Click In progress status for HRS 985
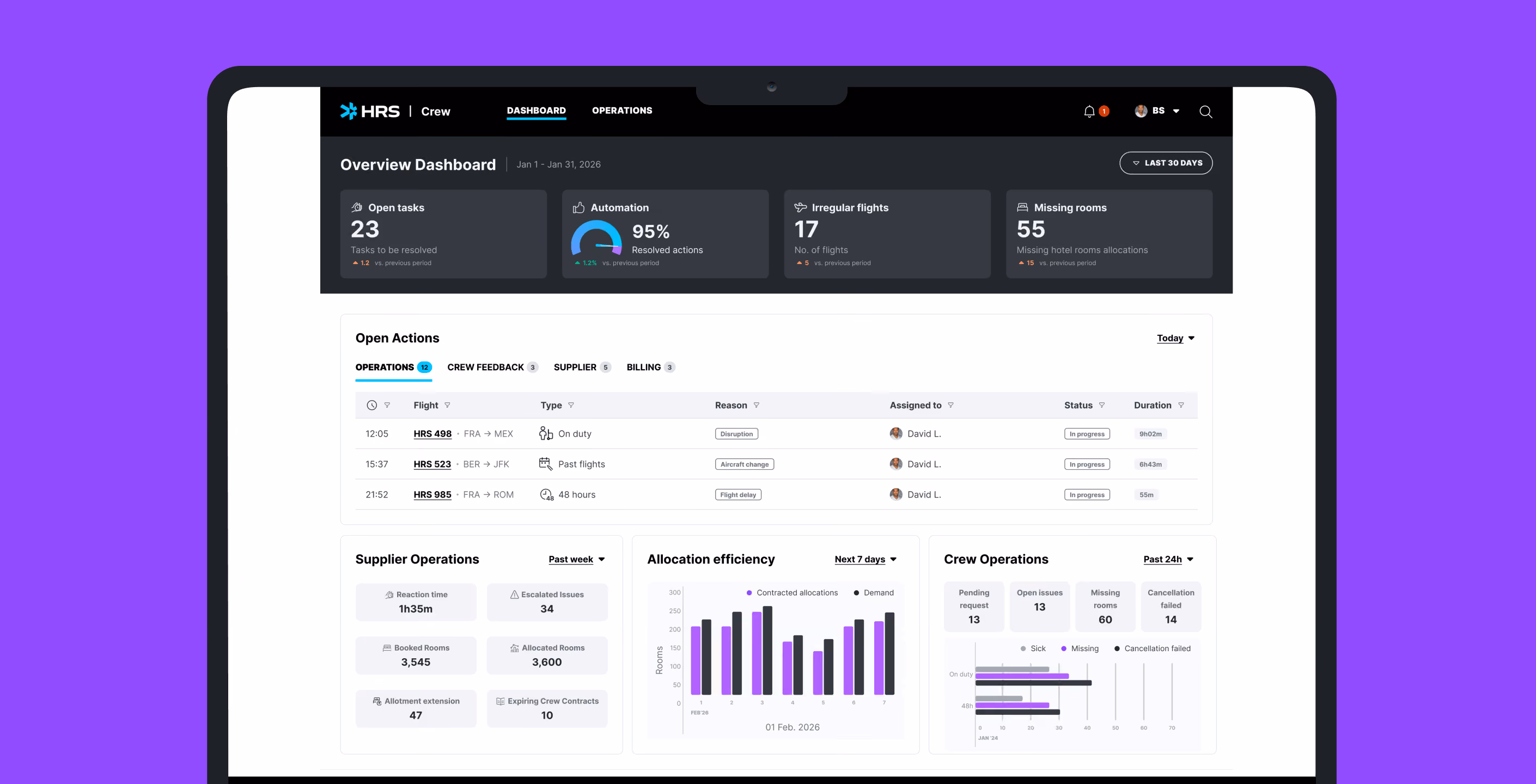1536x784 pixels. click(x=1087, y=495)
